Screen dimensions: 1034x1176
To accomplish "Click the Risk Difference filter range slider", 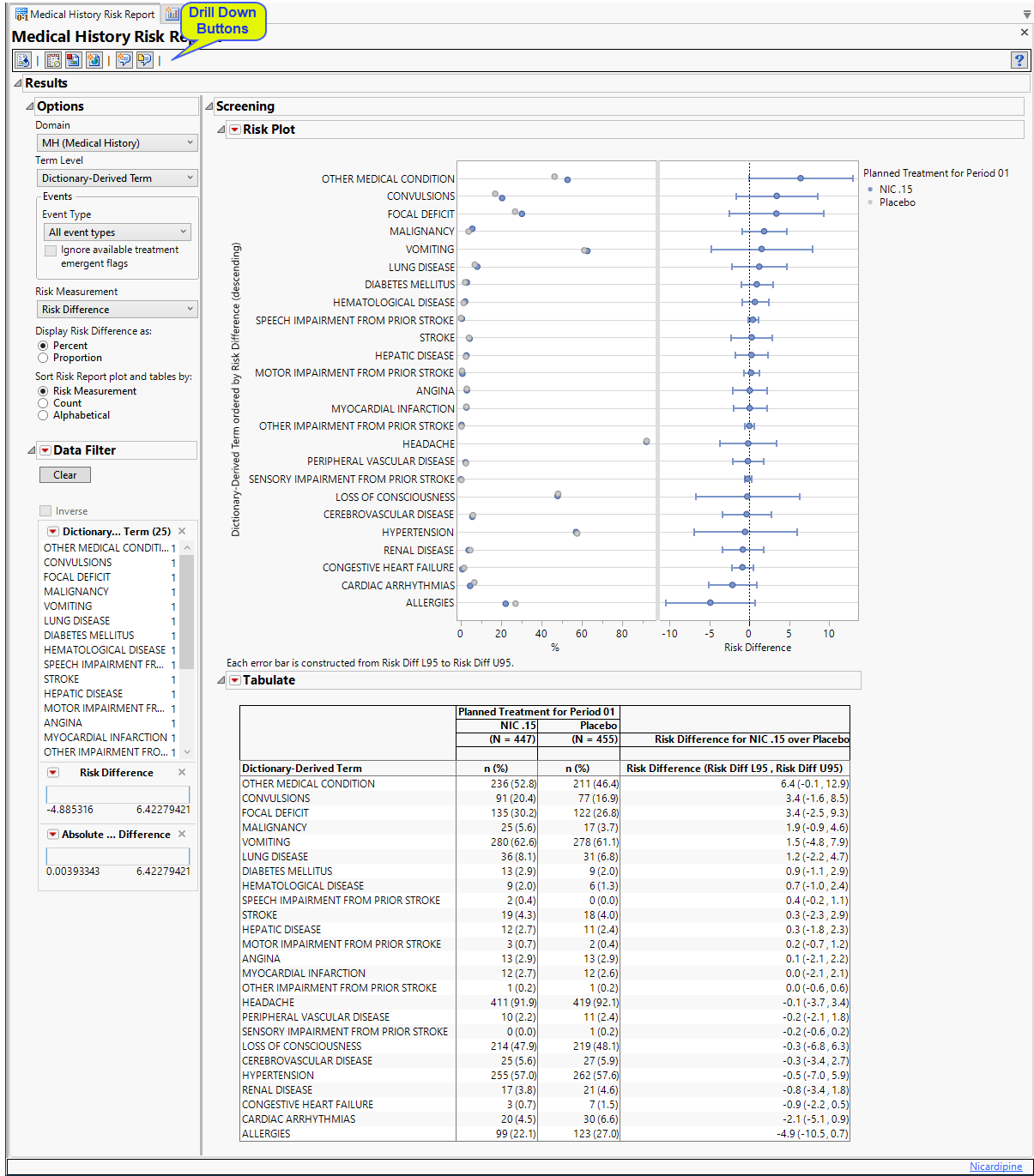I will coord(118,794).
